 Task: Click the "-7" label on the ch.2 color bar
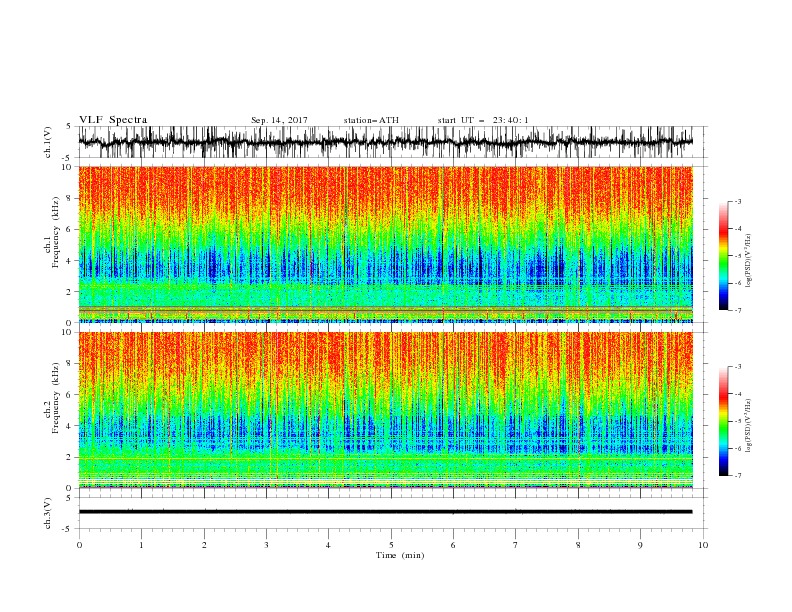pos(738,476)
